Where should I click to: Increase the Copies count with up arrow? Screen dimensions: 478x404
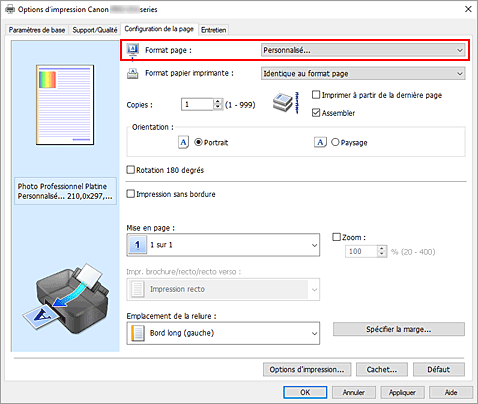pyautogui.click(x=218, y=102)
